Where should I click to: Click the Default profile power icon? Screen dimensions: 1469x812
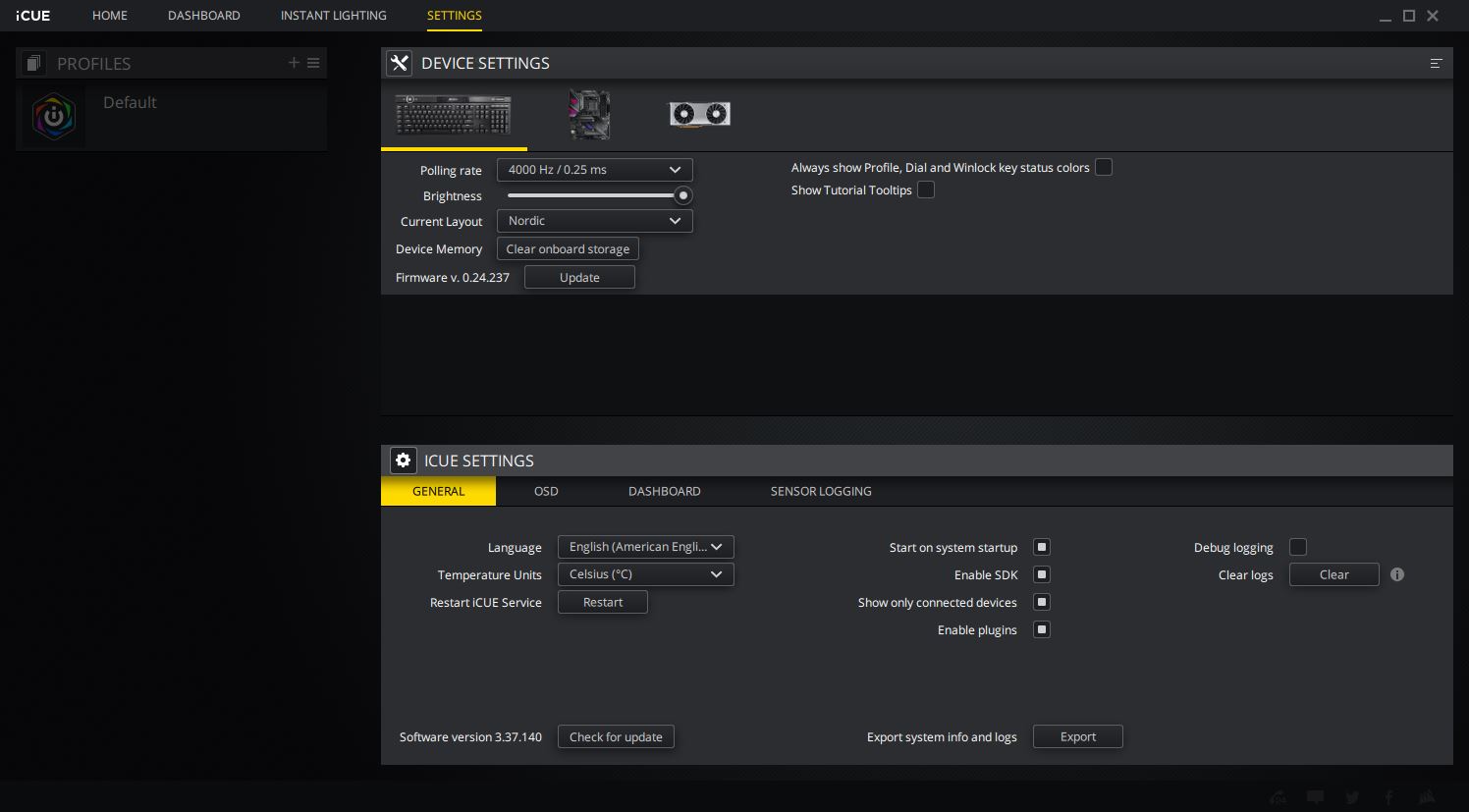(x=54, y=116)
